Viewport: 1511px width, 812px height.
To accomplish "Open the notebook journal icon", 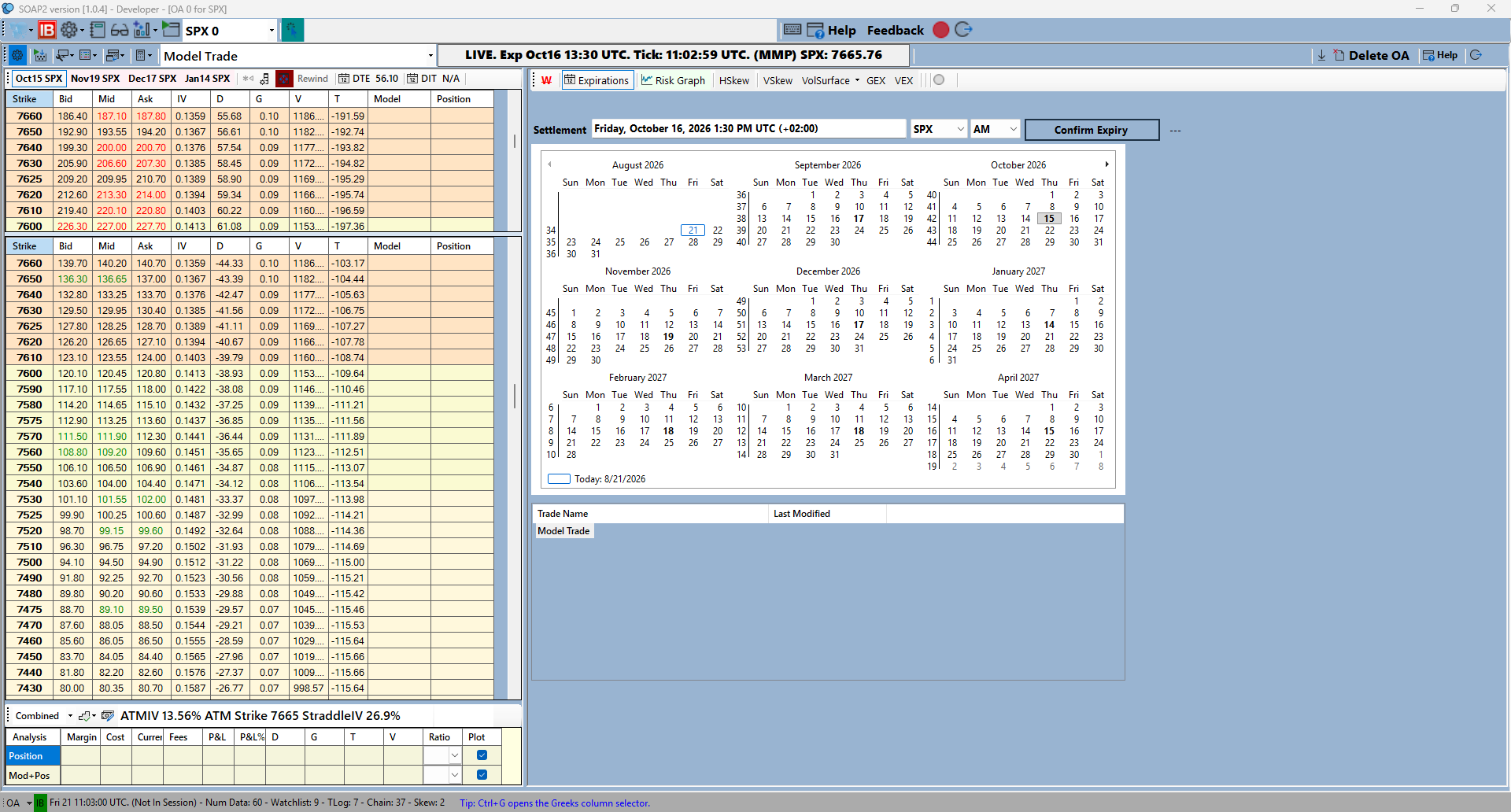I will (x=98, y=31).
